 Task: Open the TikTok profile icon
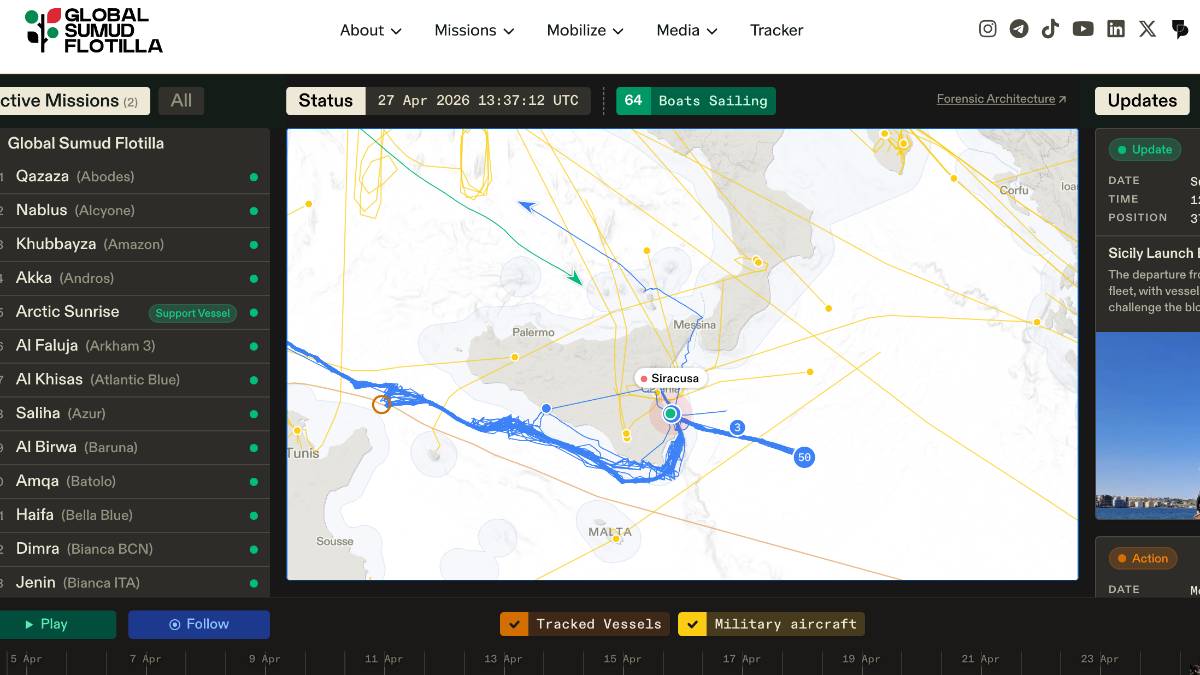point(1050,29)
